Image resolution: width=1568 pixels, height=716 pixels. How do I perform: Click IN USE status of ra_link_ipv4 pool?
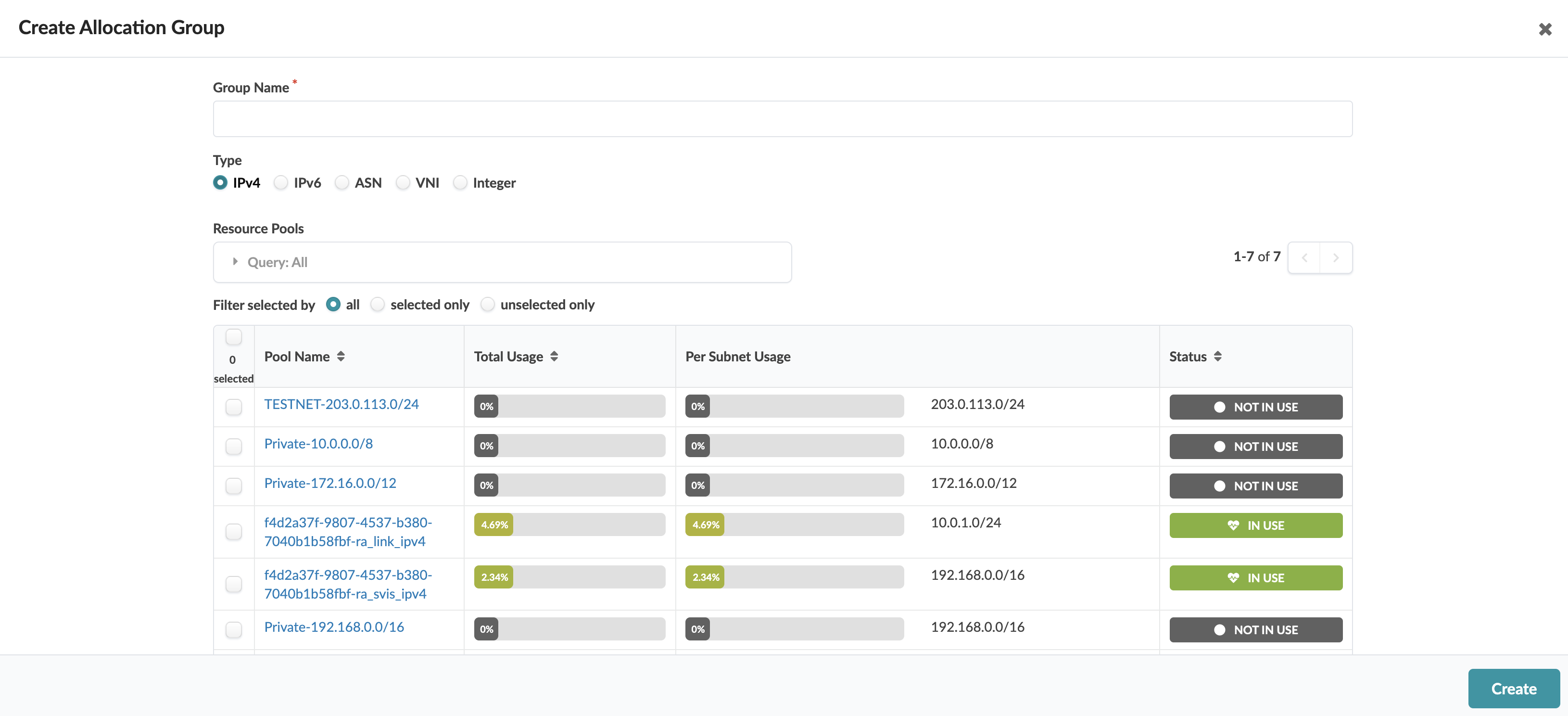[1255, 525]
